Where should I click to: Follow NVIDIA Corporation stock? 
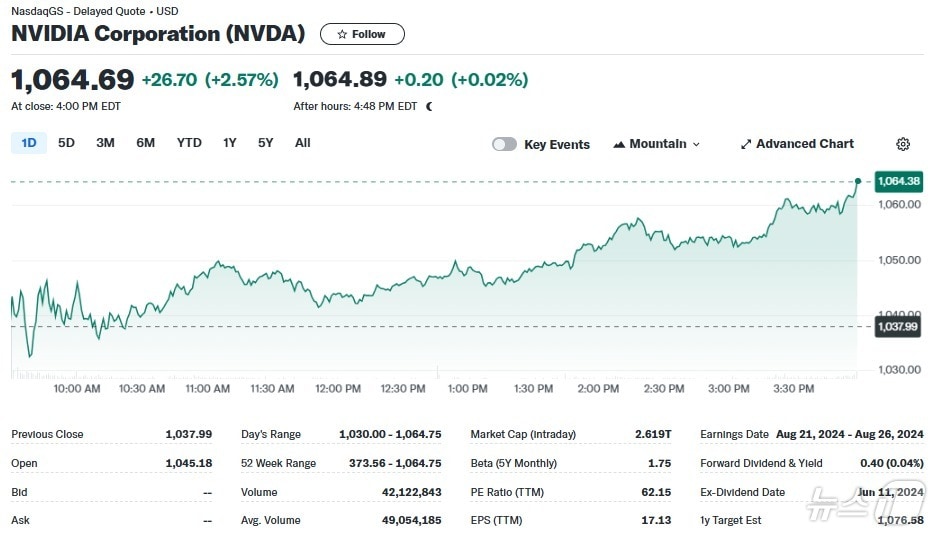(362, 34)
